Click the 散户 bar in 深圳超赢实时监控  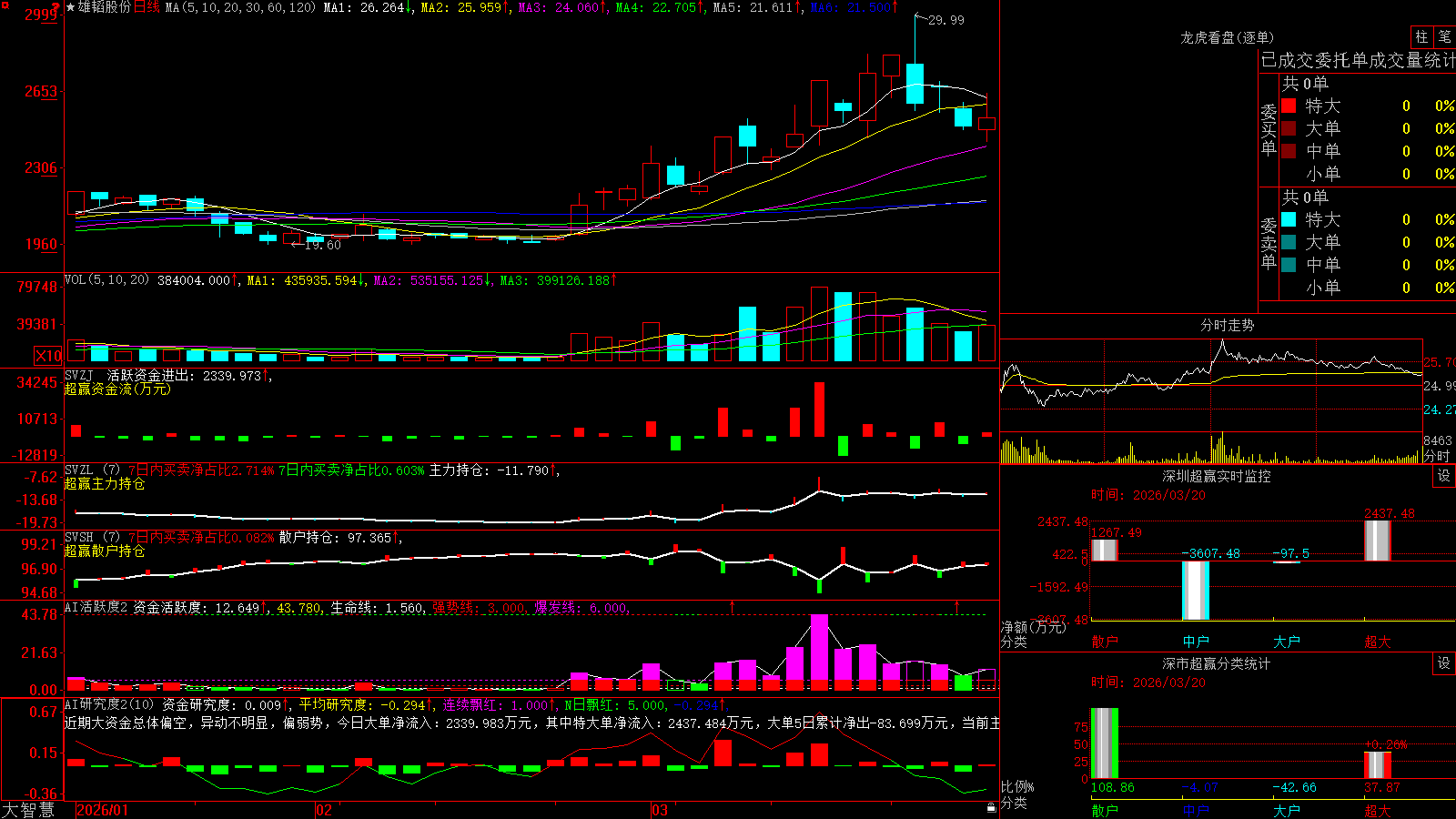click(x=1104, y=550)
